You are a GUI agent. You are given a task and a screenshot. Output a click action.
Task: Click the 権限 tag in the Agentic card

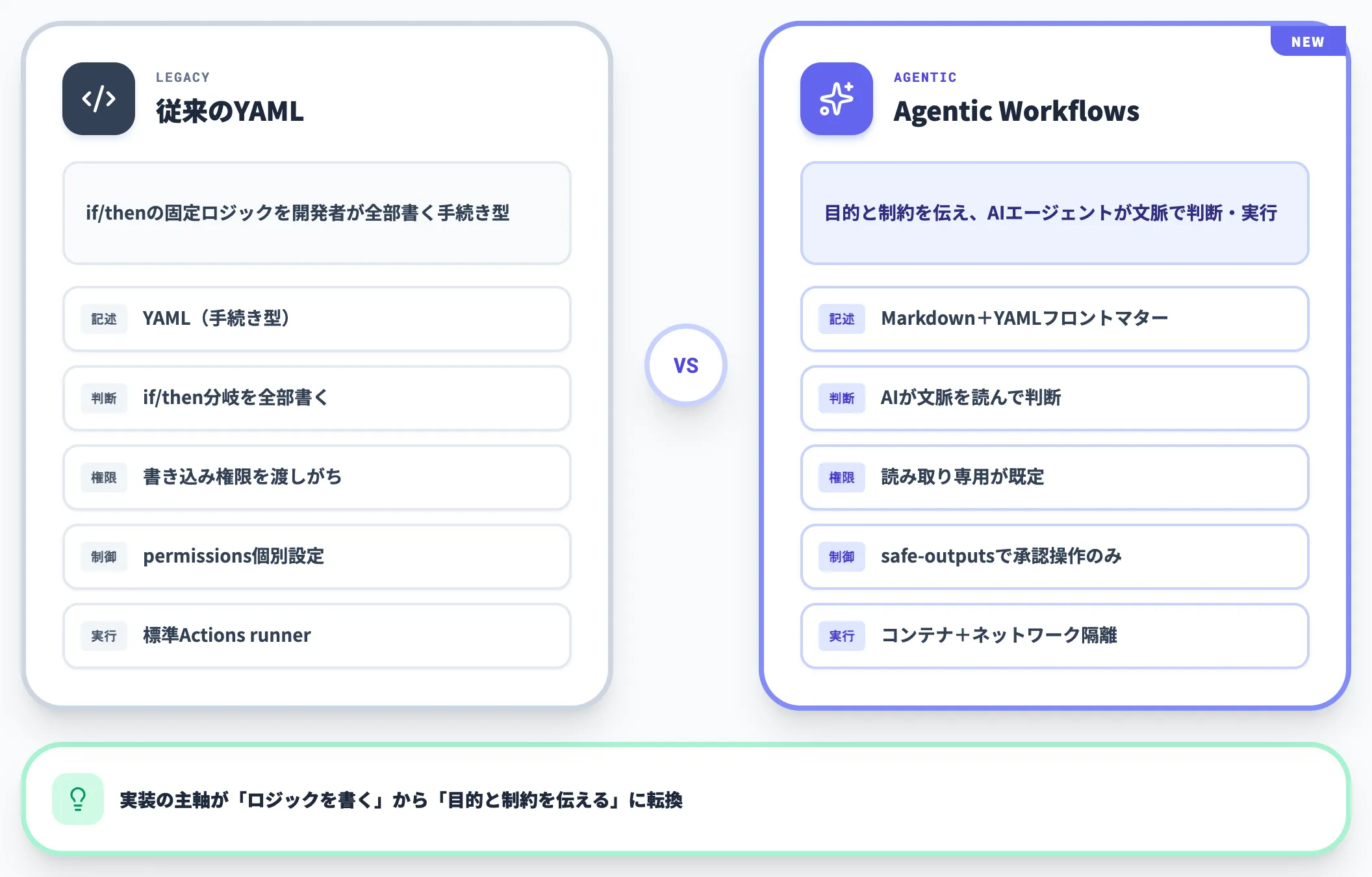point(842,477)
